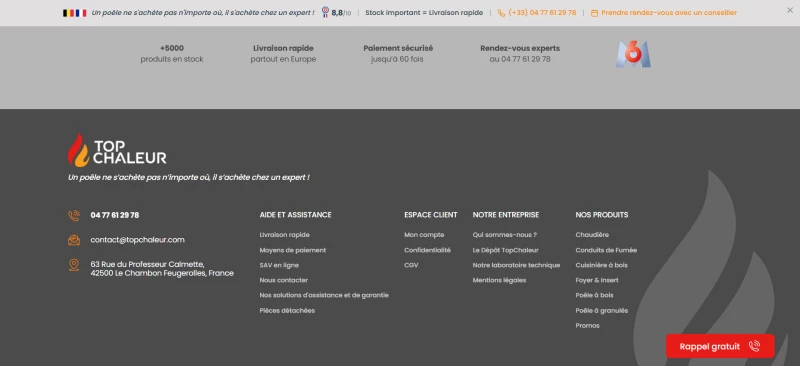Screen dimensions: 800x366
Task: Request a free callback via Rappel gratuit
Action: point(720,346)
